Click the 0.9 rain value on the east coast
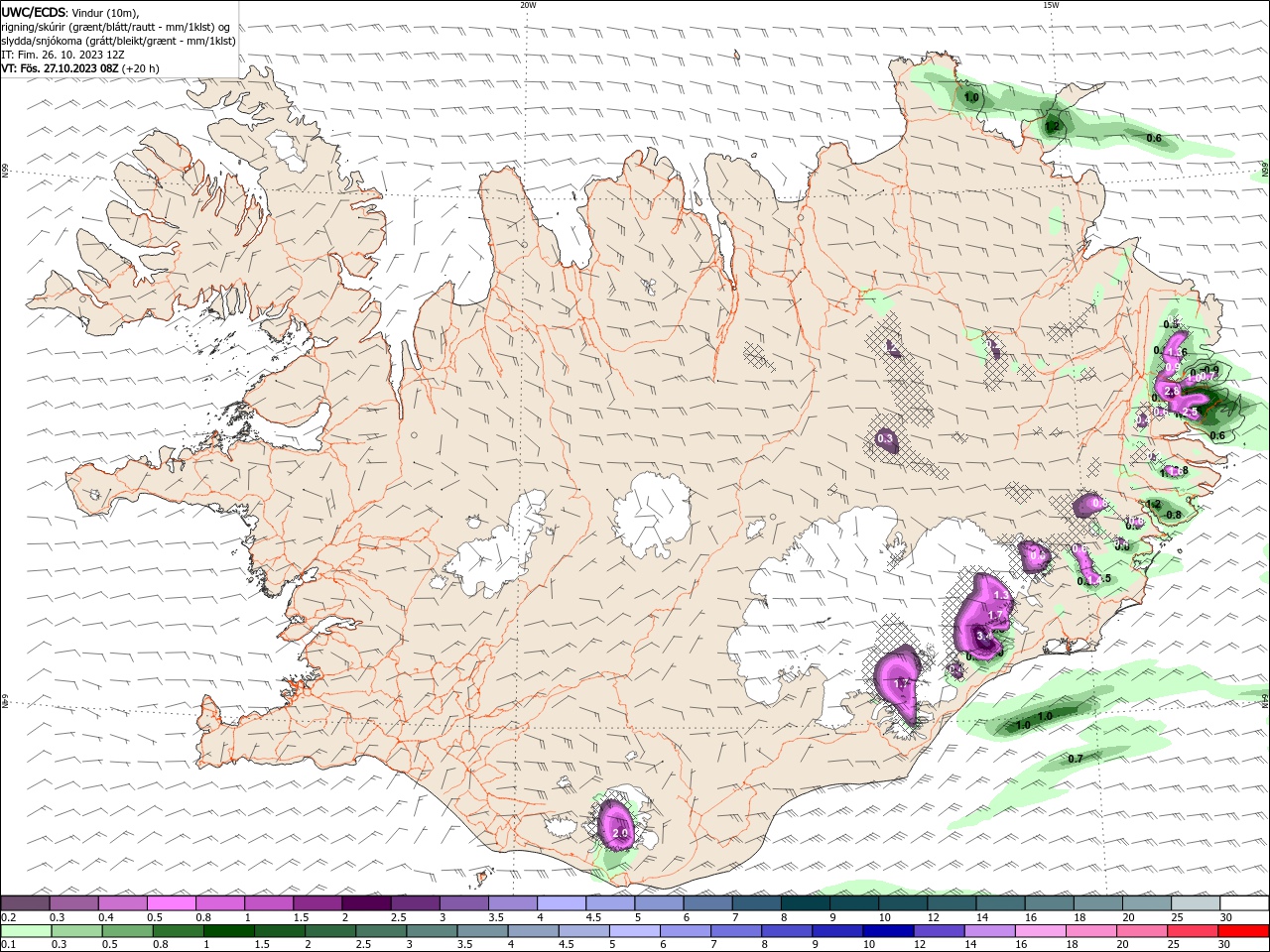Viewport: 1270px width, 952px height. [x=1211, y=370]
